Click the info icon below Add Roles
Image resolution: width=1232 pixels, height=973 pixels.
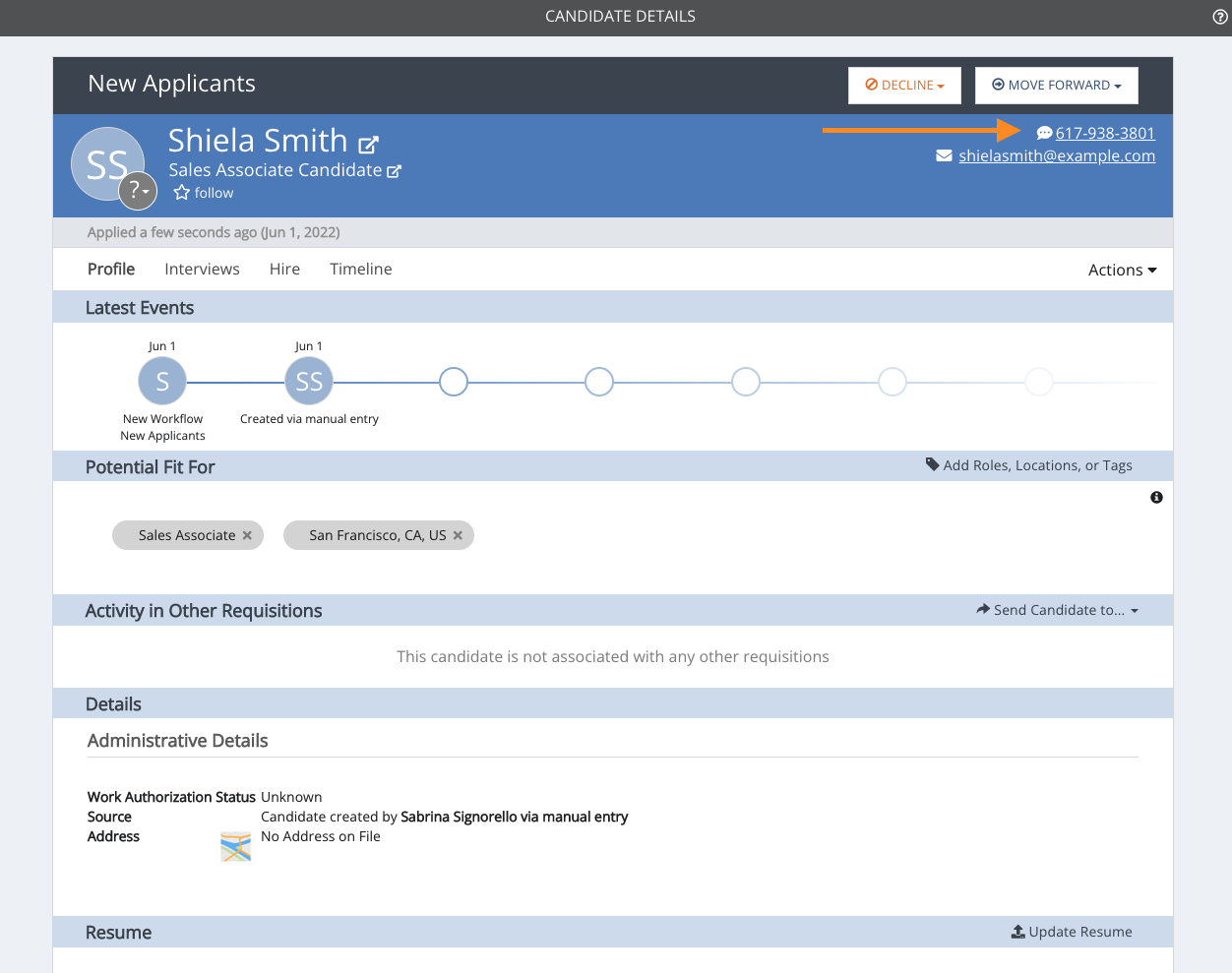click(x=1156, y=498)
